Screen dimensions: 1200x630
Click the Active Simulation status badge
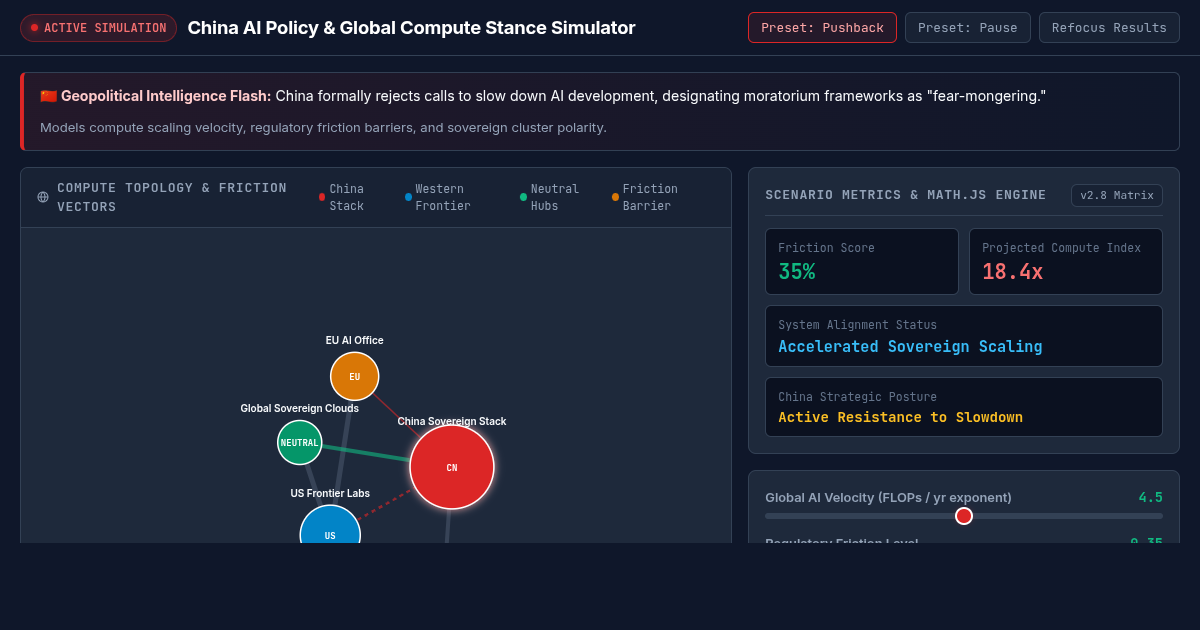click(x=98, y=28)
